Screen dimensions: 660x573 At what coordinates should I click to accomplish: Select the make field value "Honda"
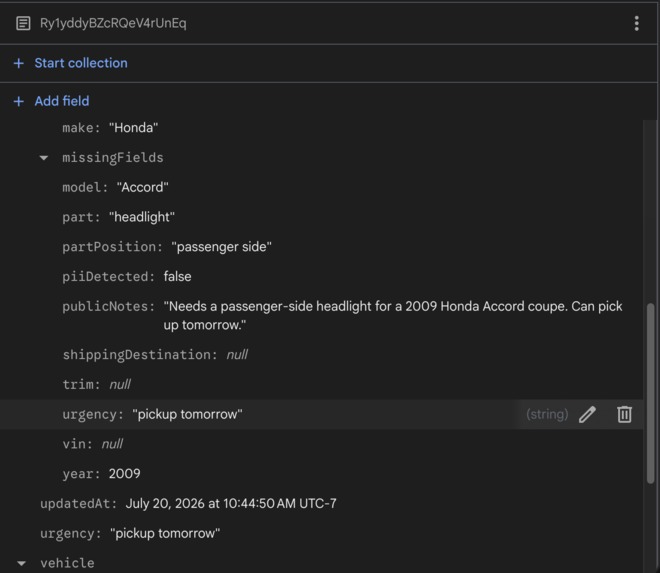(x=133, y=128)
